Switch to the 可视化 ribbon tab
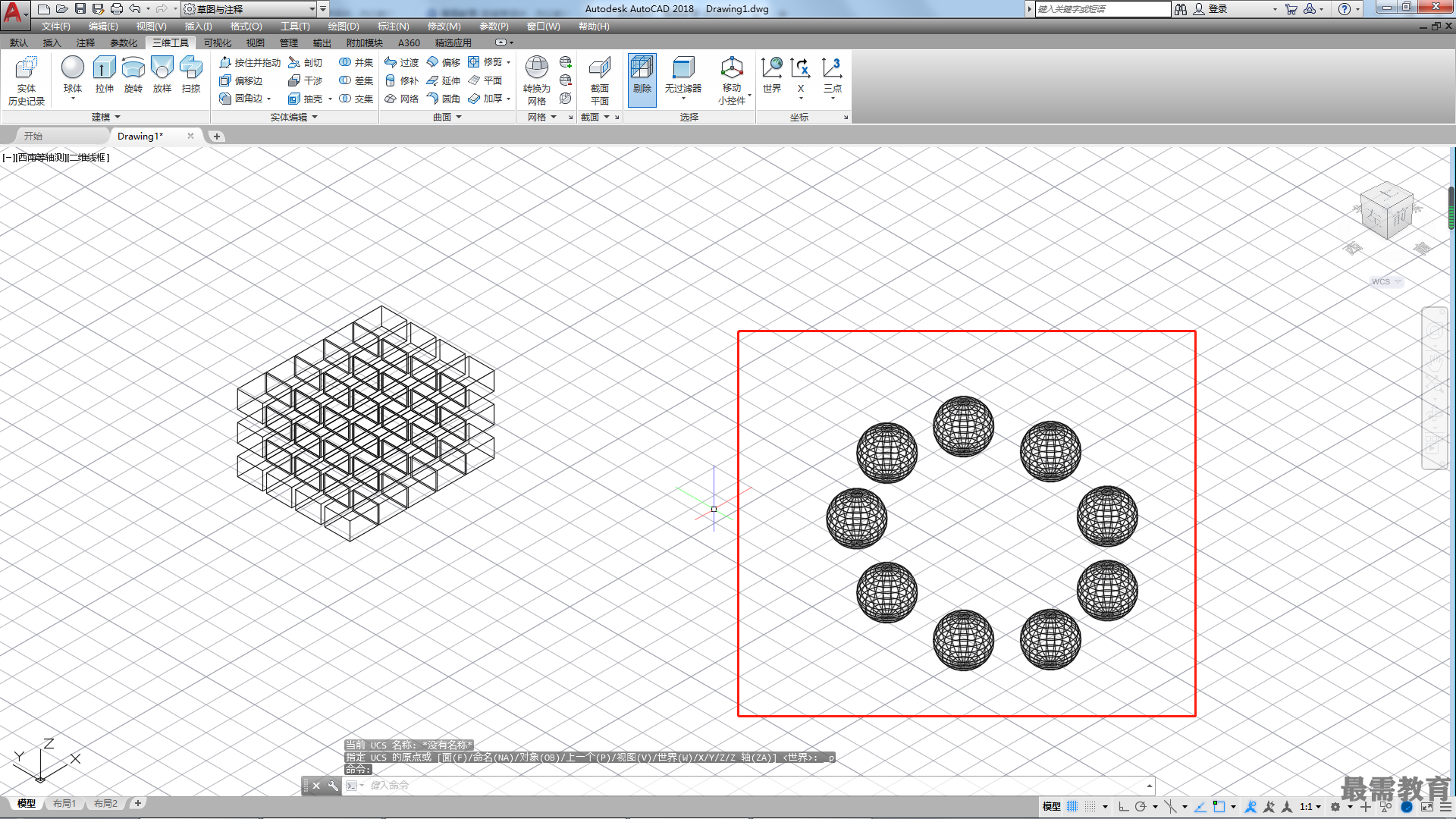This screenshot has width=1456, height=819. pos(218,42)
